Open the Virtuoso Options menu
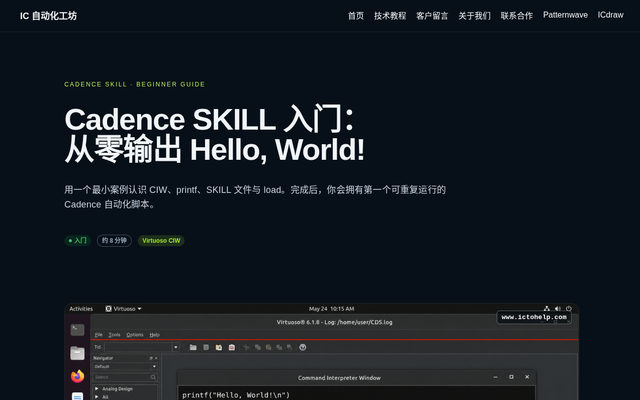640x400 pixels. (135, 335)
